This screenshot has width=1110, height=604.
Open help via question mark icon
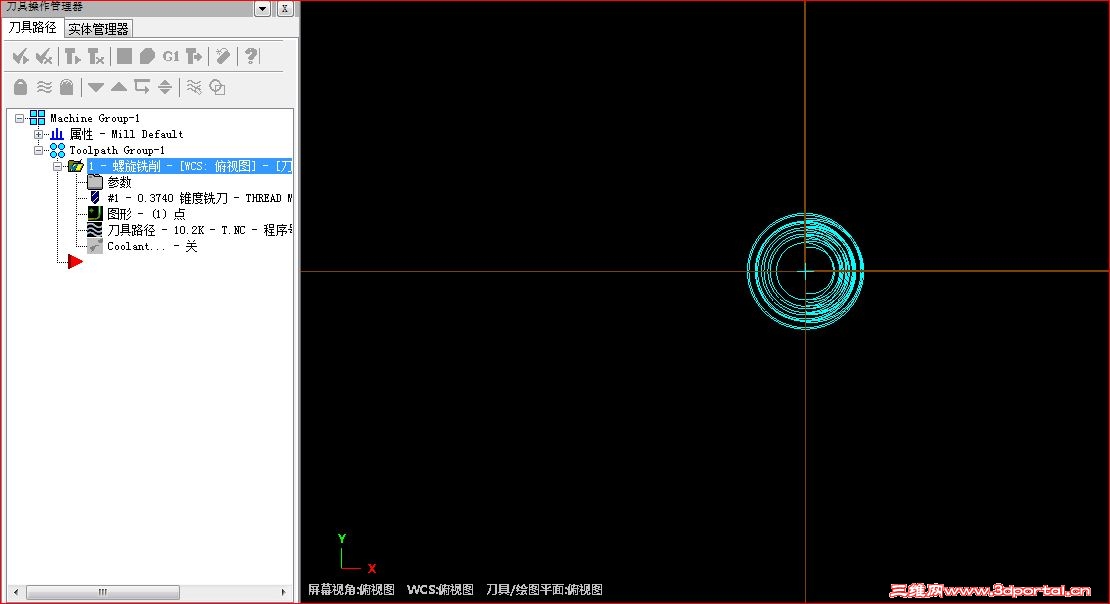click(x=251, y=56)
